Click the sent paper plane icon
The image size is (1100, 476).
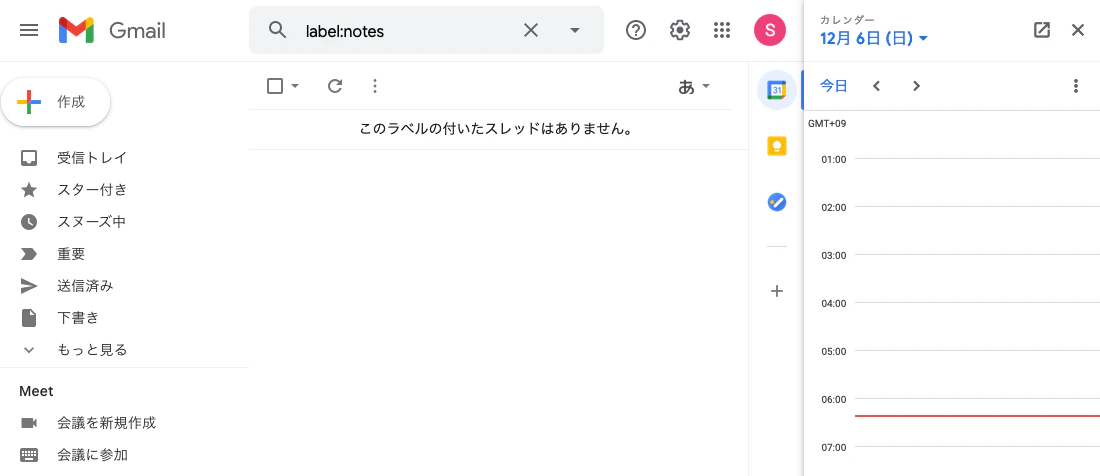tap(29, 285)
